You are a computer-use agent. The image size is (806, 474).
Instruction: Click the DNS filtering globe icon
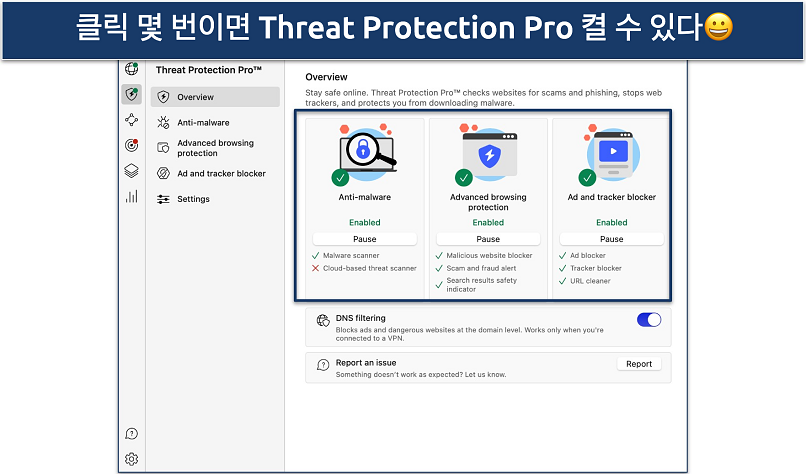pyautogui.click(x=323, y=321)
